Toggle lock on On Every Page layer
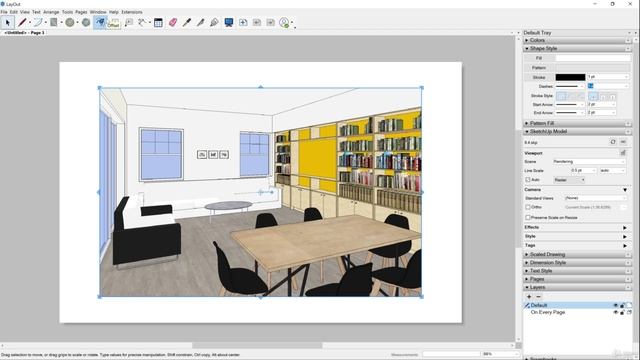The width and height of the screenshot is (640, 360). click(622, 312)
